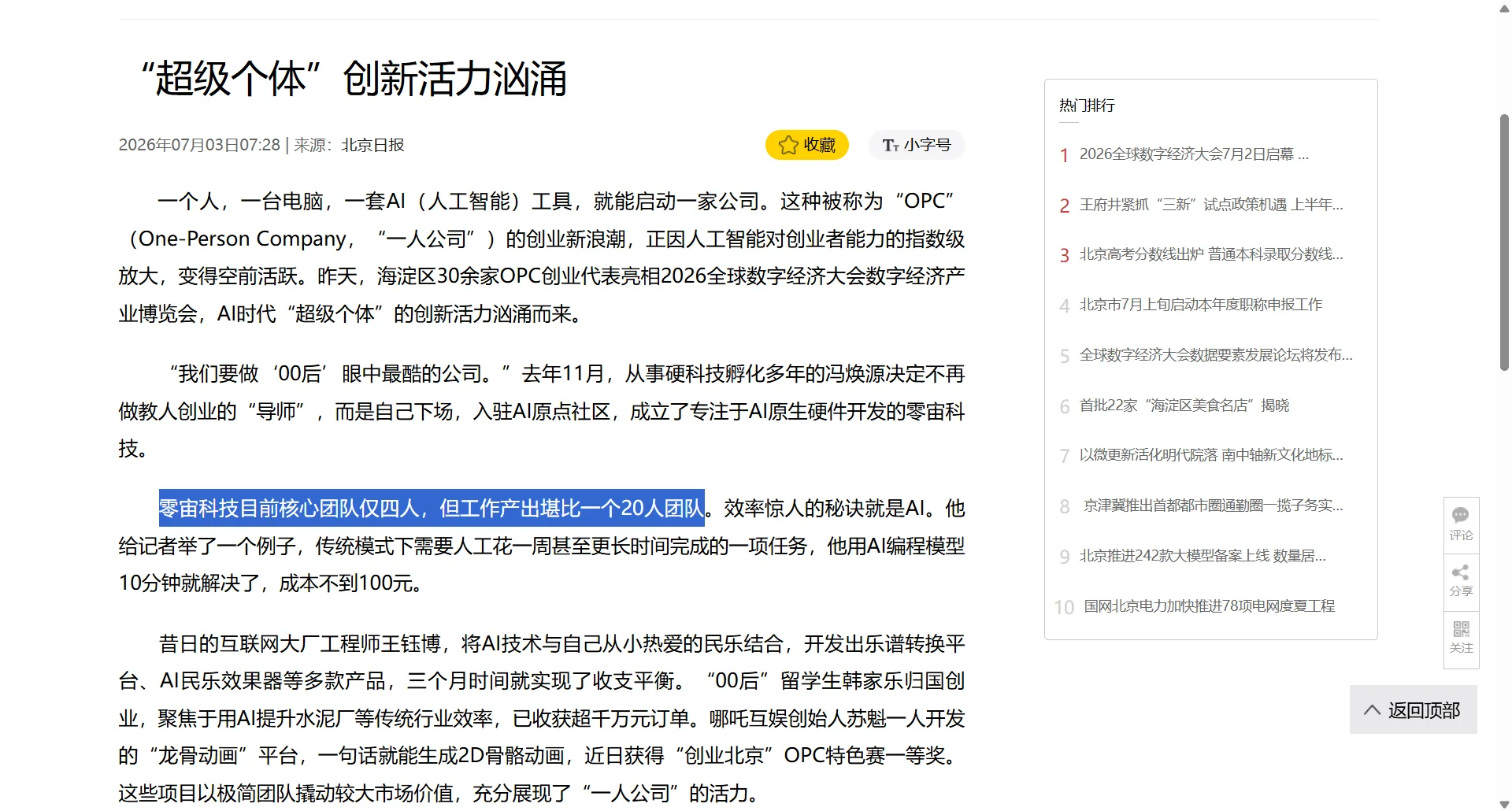1512x811 pixels.
Task: Click the 热门排行 panel heading
Action: [x=1087, y=106]
